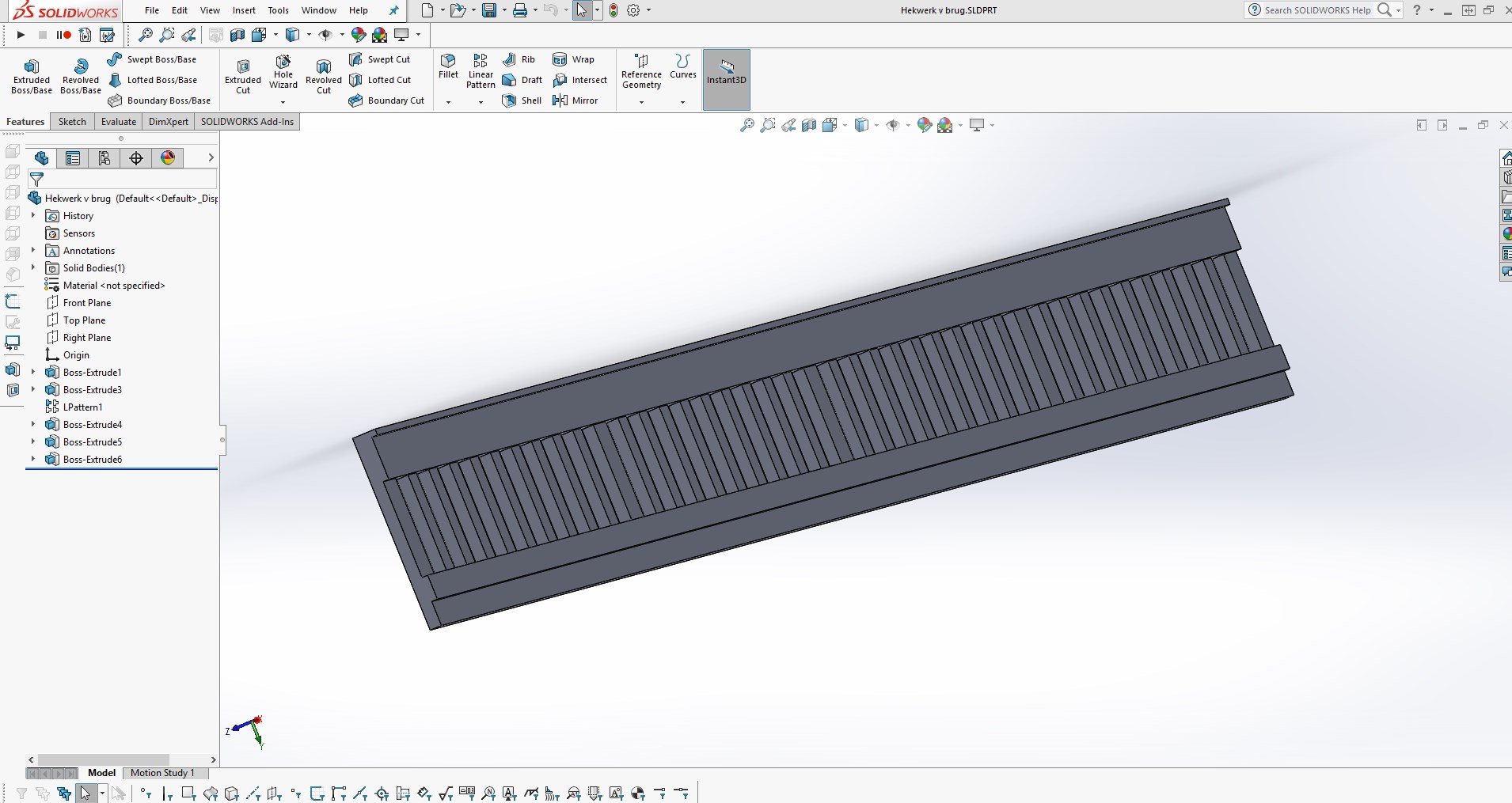Open the ConfigurationManager tab
The height and width of the screenshot is (803, 1512).
(104, 158)
